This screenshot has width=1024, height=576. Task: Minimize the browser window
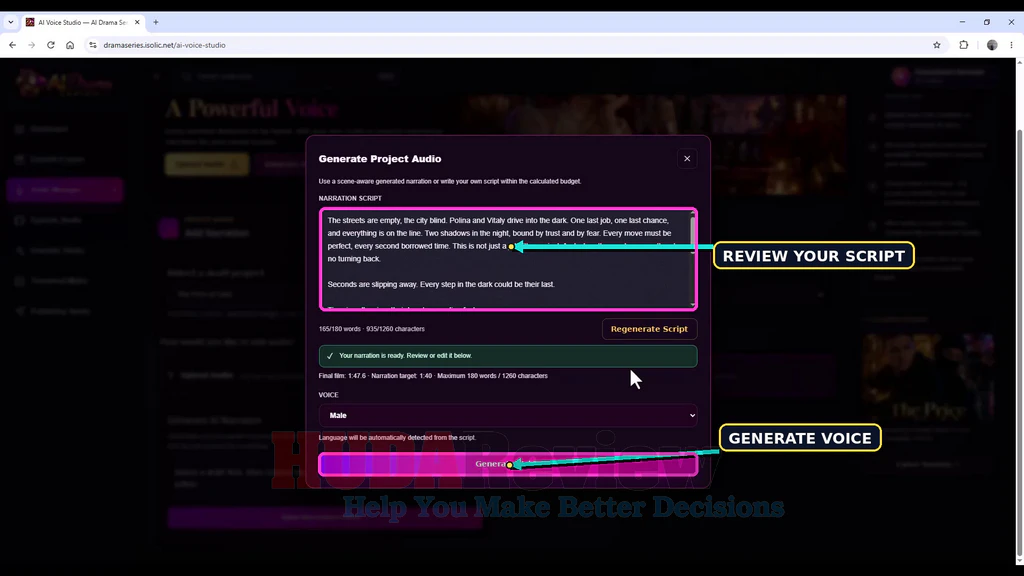962,22
